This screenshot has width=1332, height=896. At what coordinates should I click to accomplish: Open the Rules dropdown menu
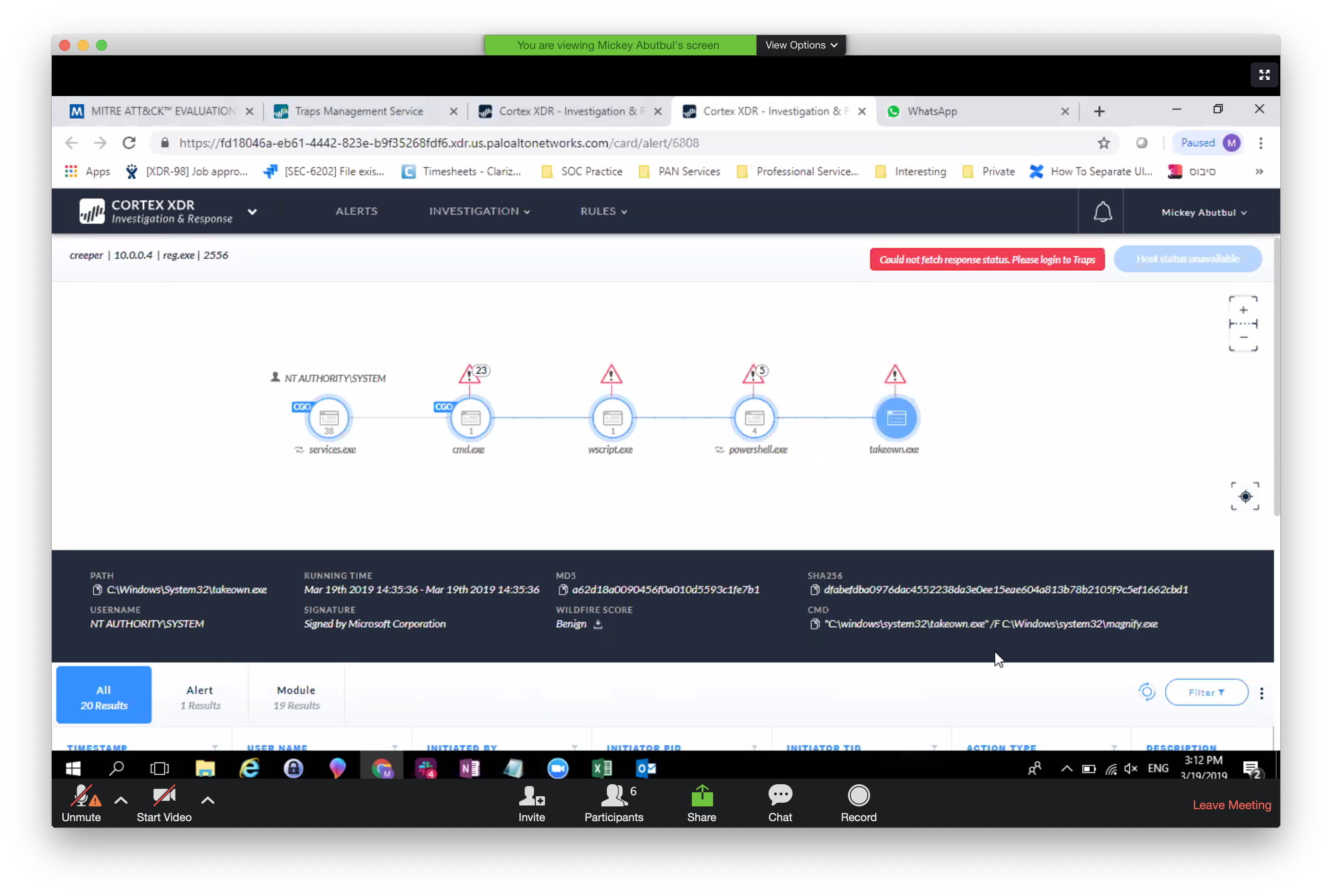603,212
